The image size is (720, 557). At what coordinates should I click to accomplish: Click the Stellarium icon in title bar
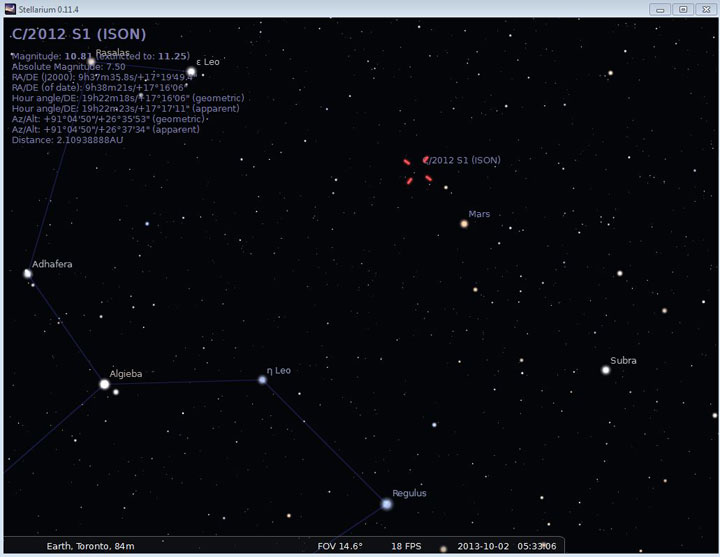(9, 9)
